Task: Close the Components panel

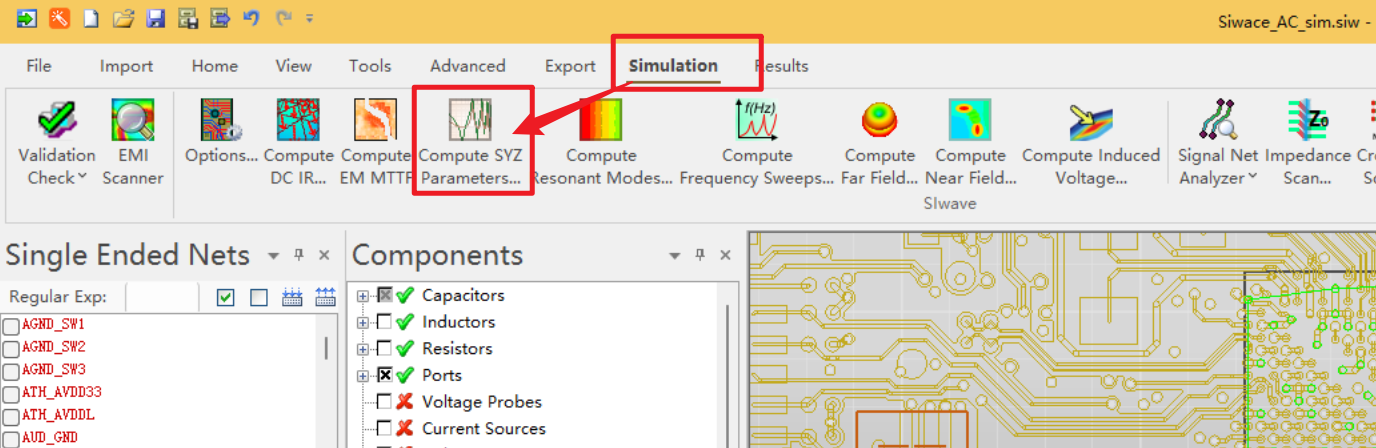Action: pyautogui.click(x=727, y=256)
